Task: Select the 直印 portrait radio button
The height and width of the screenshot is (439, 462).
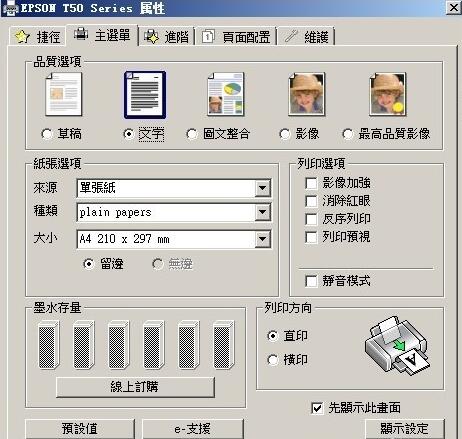Action: tap(272, 336)
